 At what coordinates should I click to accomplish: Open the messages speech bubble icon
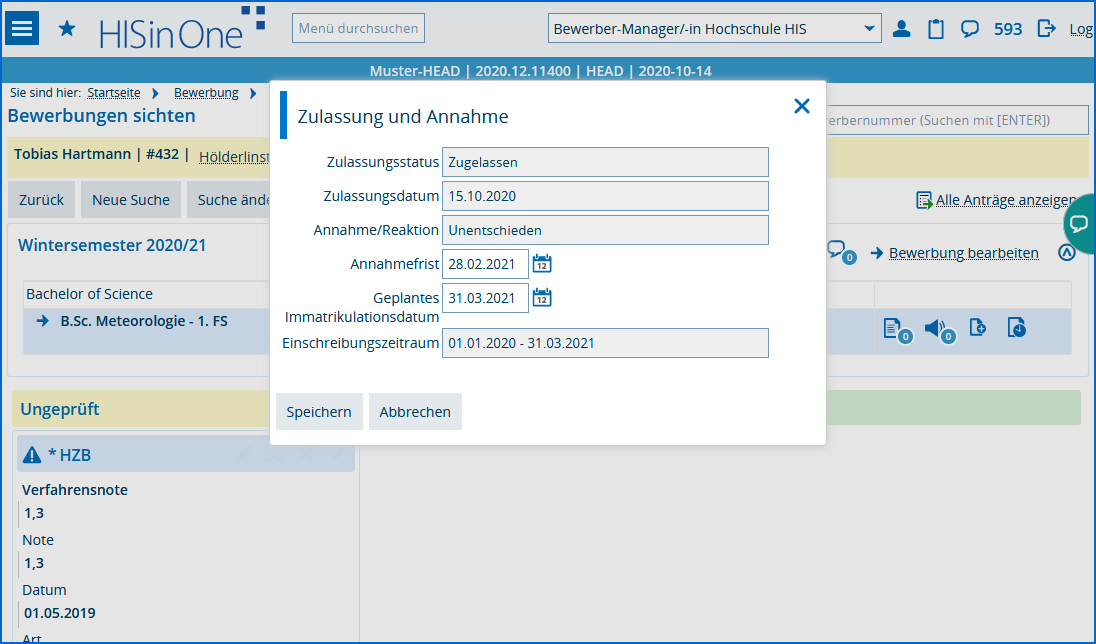[x=969, y=29]
